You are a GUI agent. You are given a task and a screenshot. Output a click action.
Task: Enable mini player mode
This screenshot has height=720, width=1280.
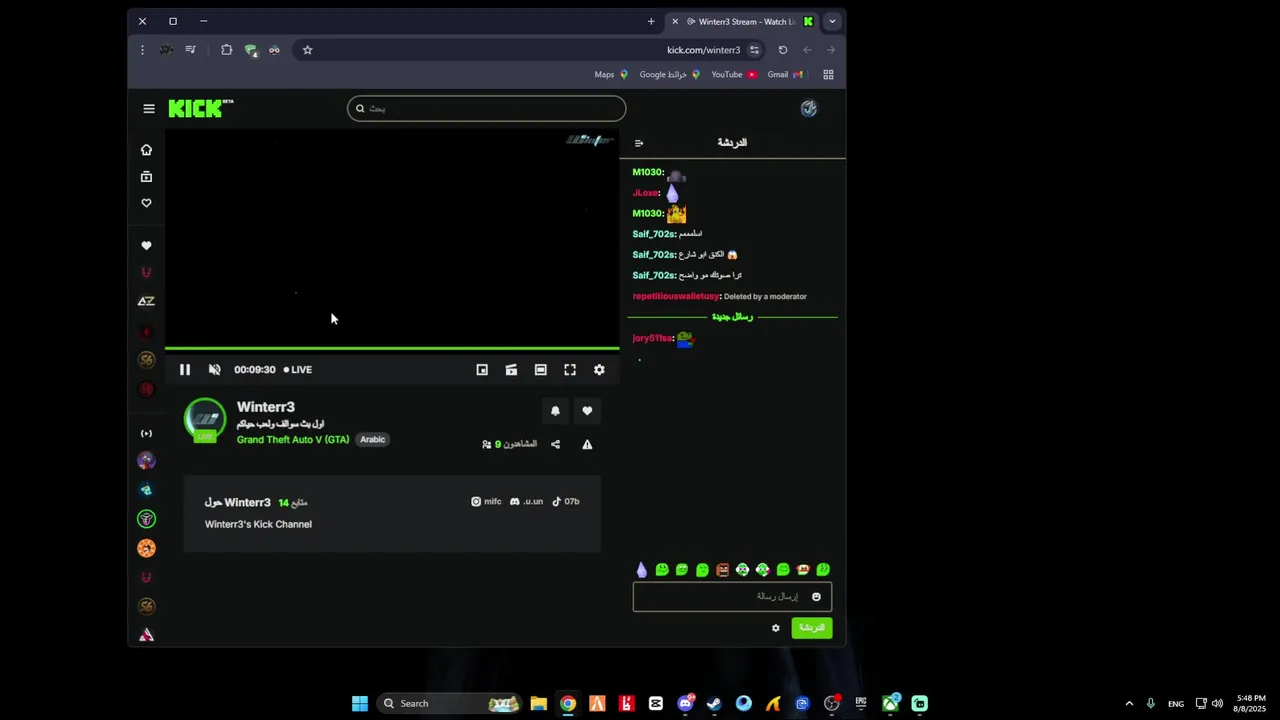[x=482, y=370]
